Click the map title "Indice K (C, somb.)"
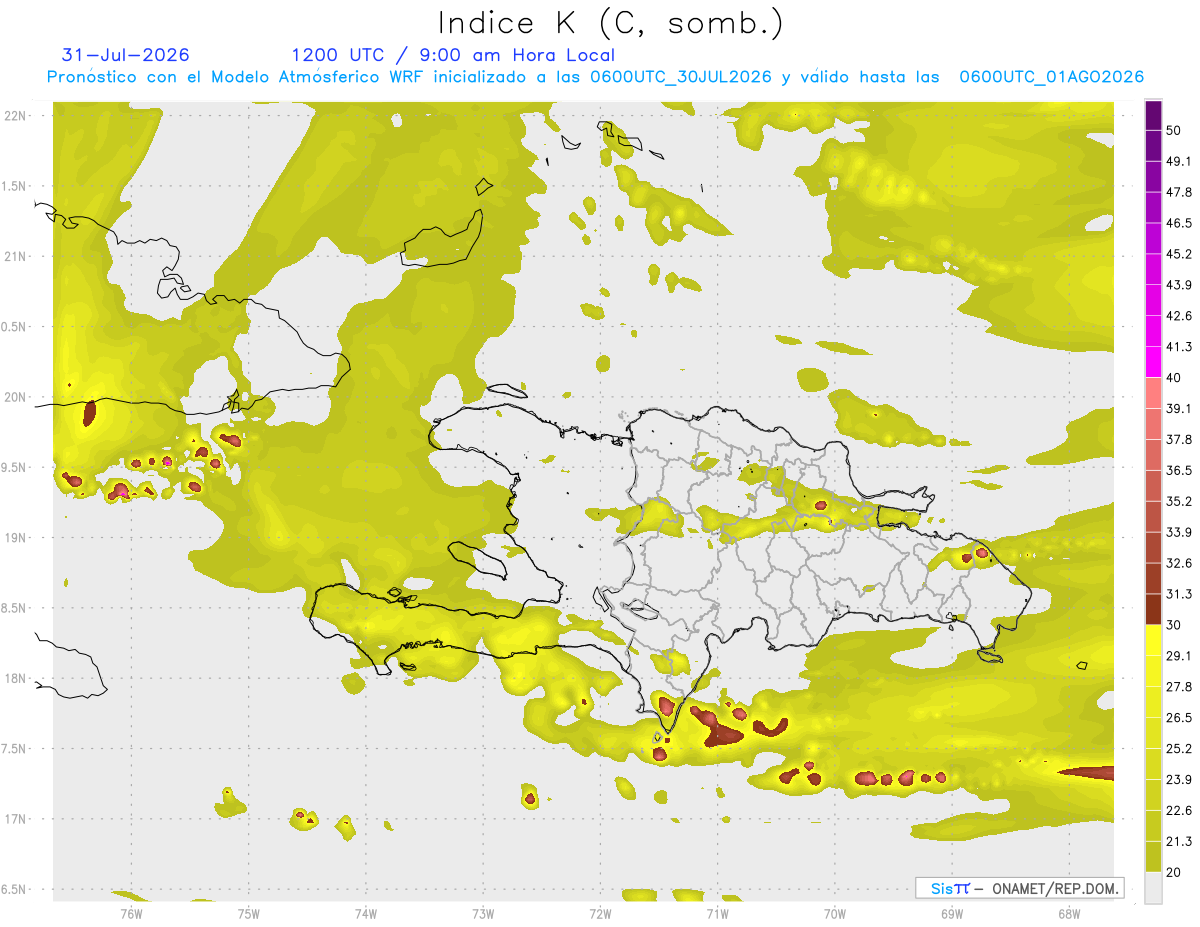 [610, 23]
